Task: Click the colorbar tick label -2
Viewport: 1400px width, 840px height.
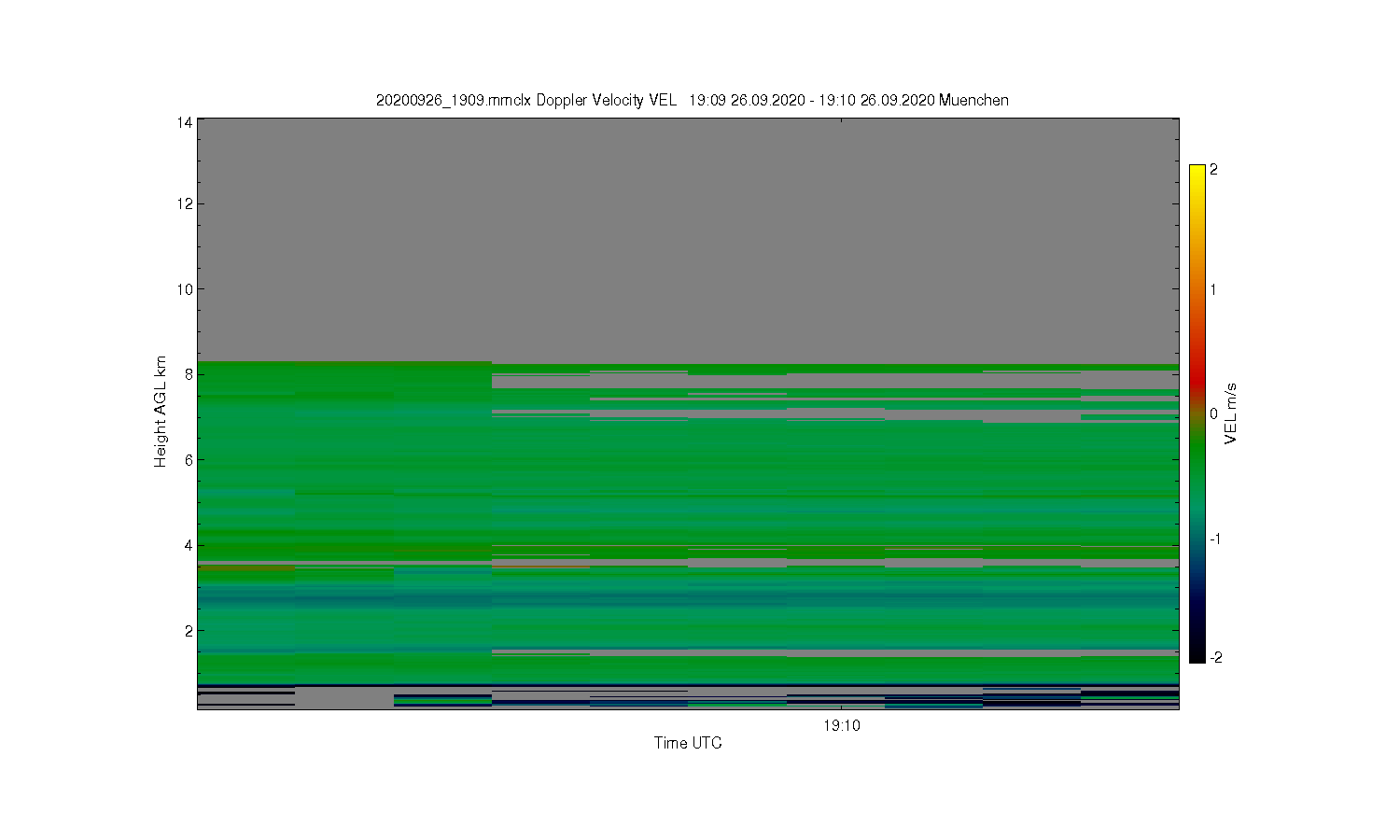Action: click(1216, 658)
